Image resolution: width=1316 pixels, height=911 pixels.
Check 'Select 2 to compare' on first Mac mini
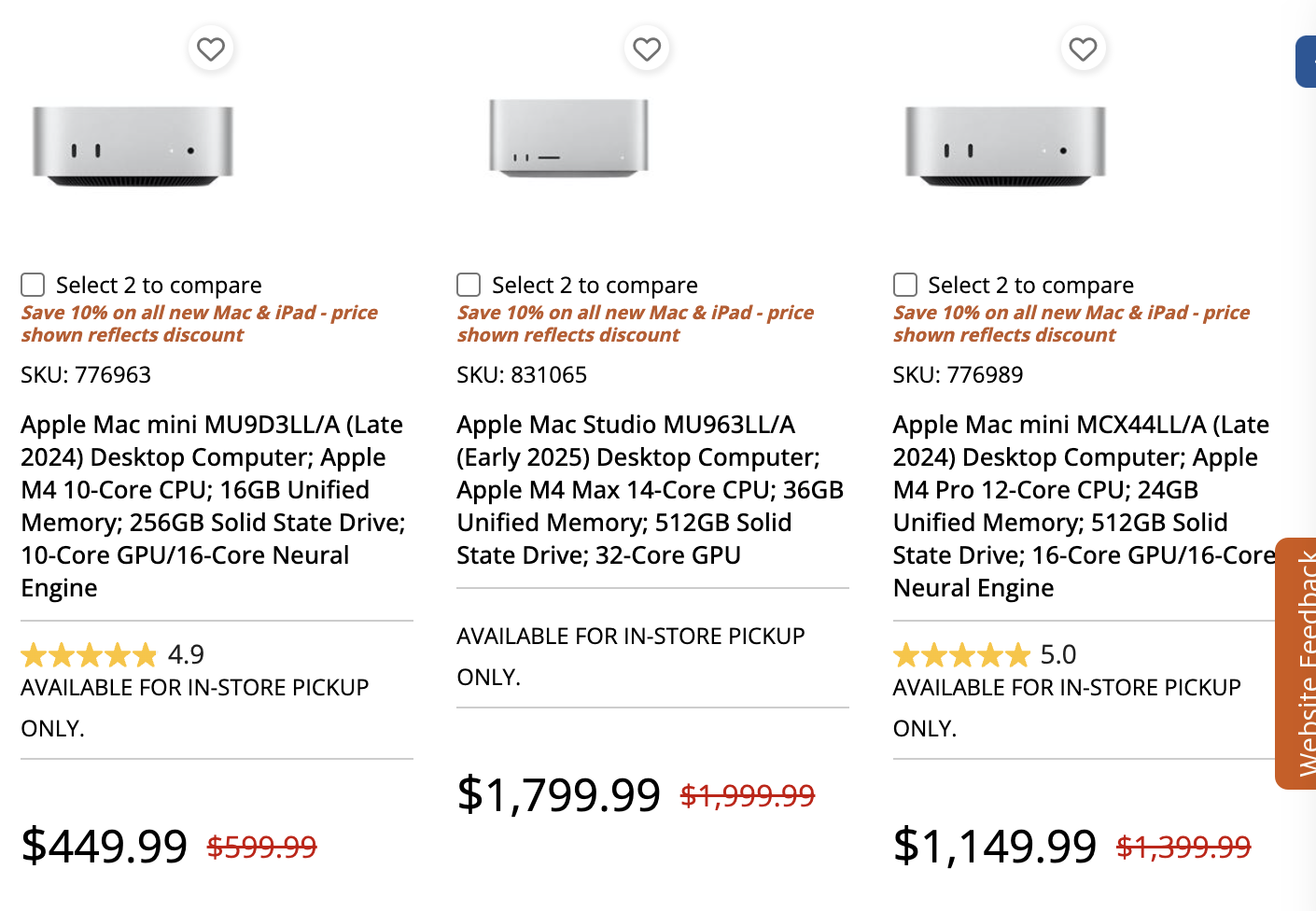pyautogui.click(x=33, y=284)
